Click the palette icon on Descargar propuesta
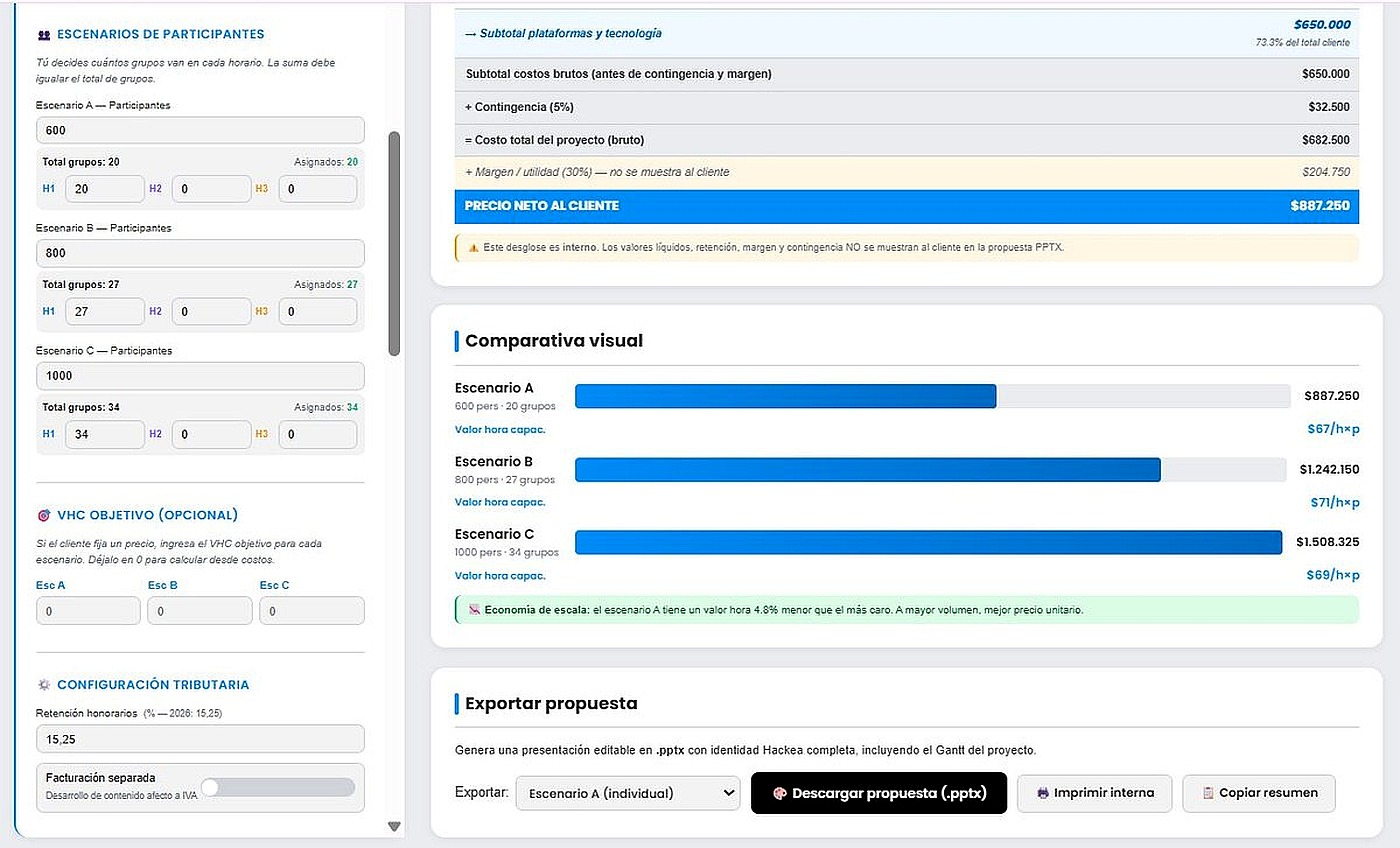The width and height of the screenshot is (1400, 848). tap(780, 793)
